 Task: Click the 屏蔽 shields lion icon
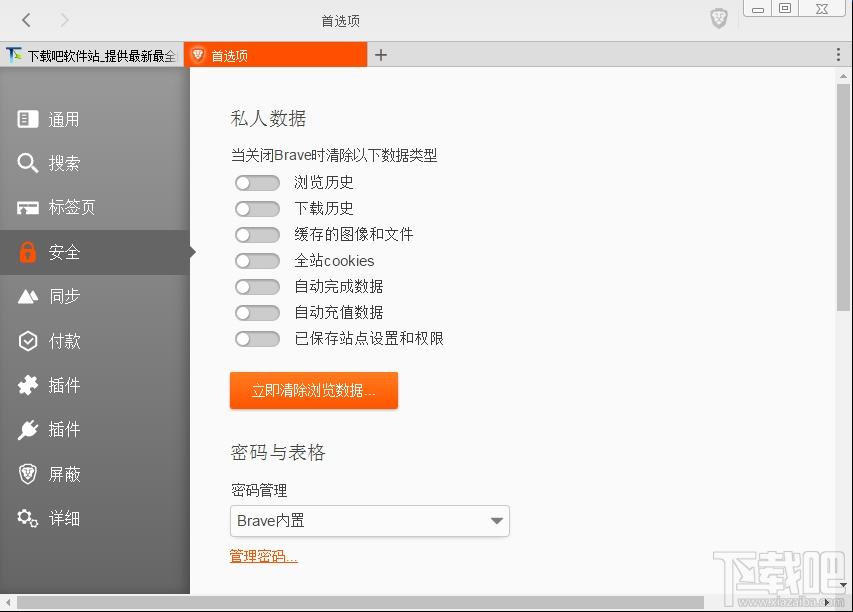coord(28,474)
